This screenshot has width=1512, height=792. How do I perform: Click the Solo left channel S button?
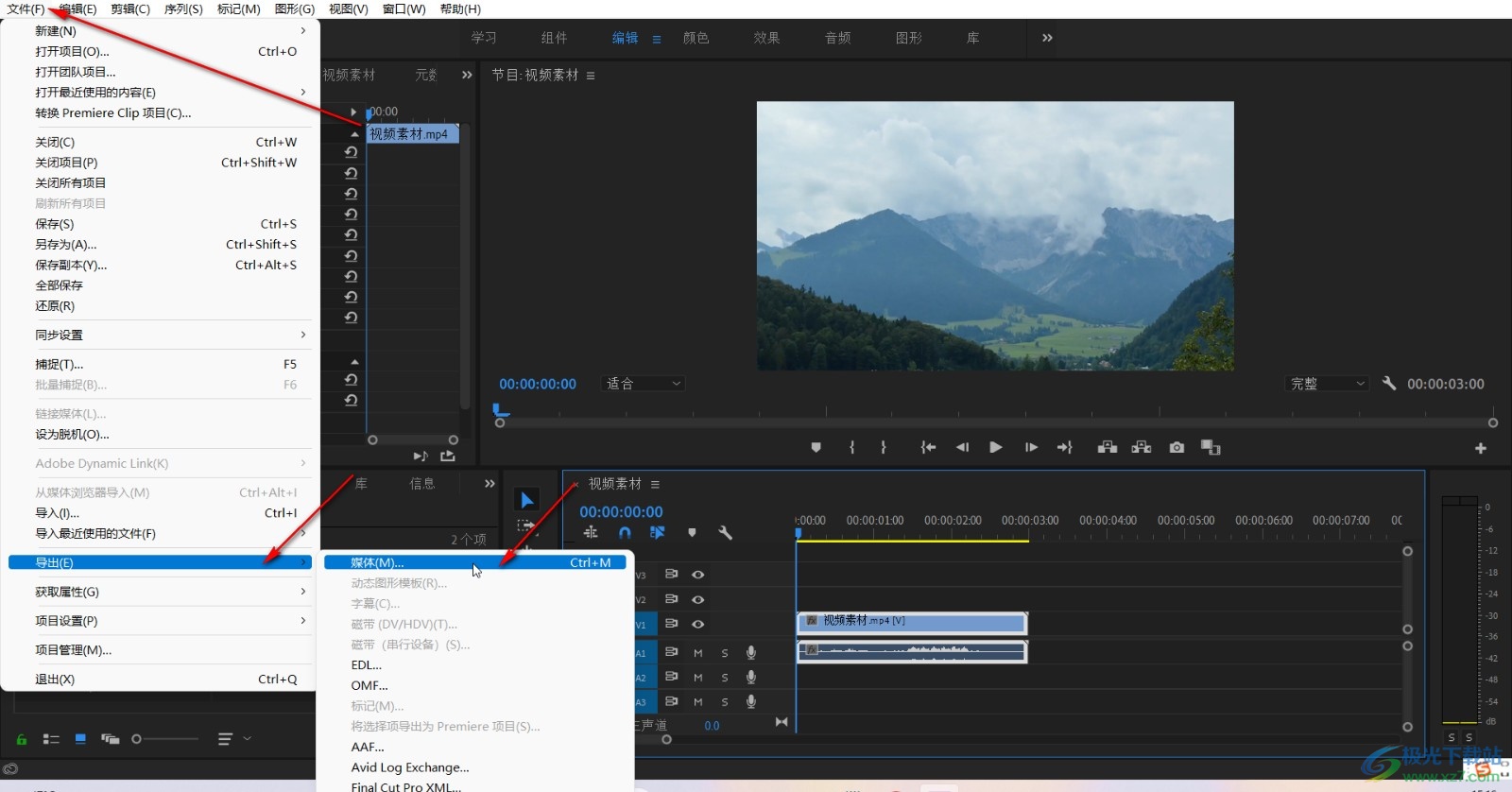coord(1452,737)
